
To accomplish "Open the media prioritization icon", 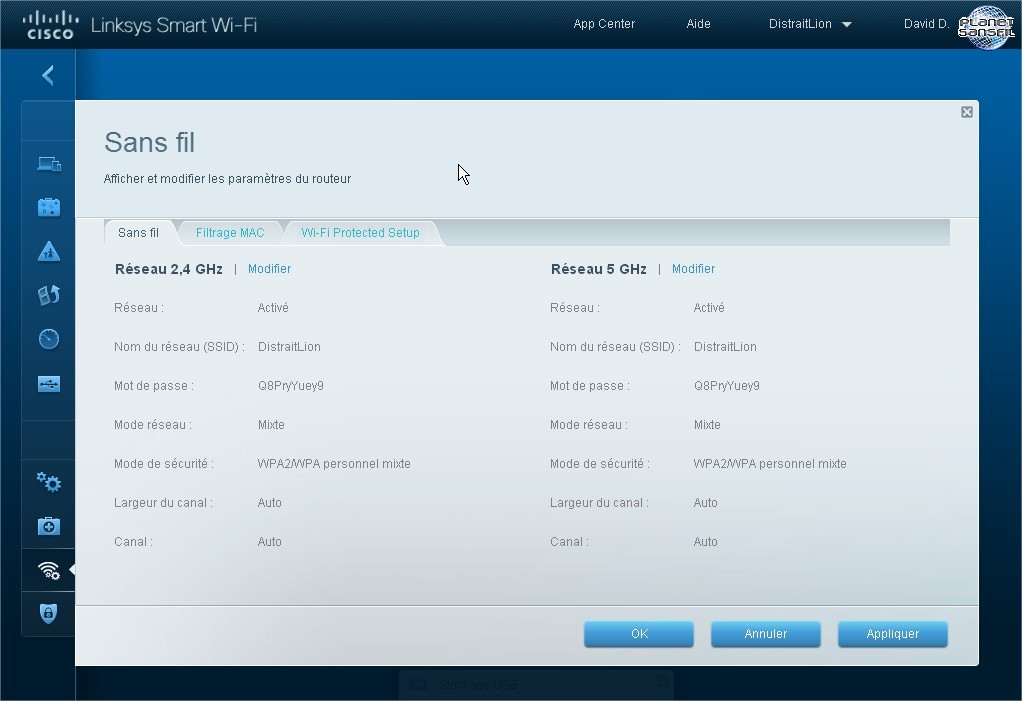I will (x=49, y=295).
